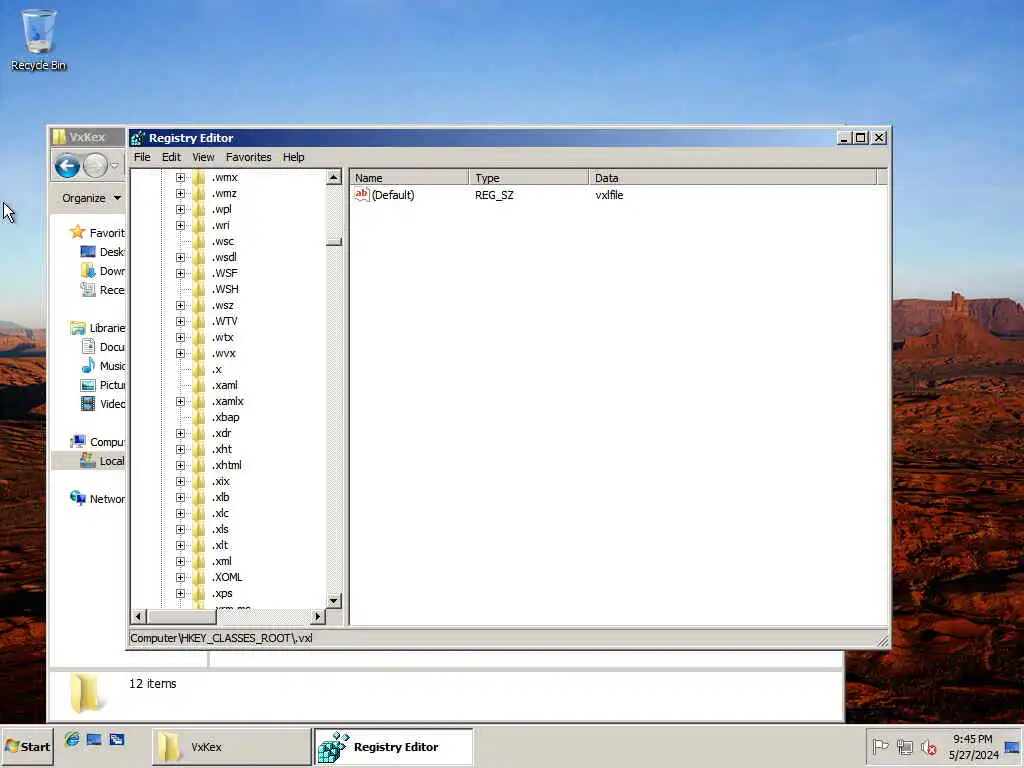Click the Registry Editor taskbar button

tap(394, 746)
